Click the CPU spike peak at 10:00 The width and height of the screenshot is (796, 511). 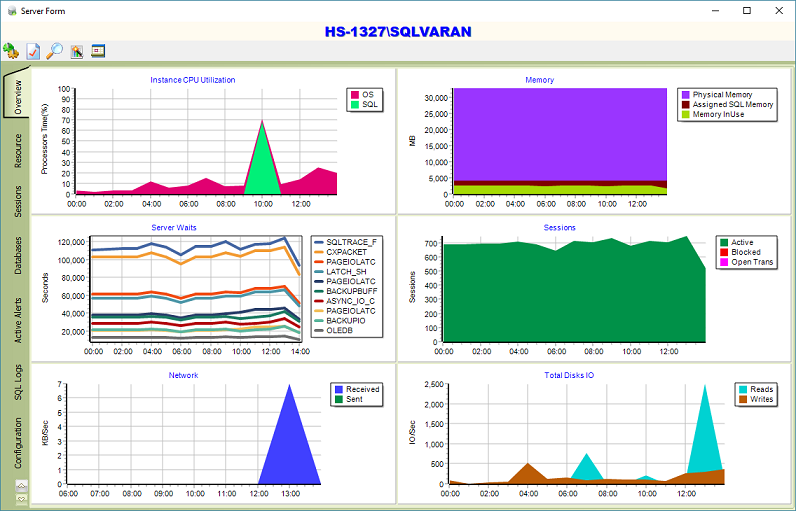click(262, 122)
